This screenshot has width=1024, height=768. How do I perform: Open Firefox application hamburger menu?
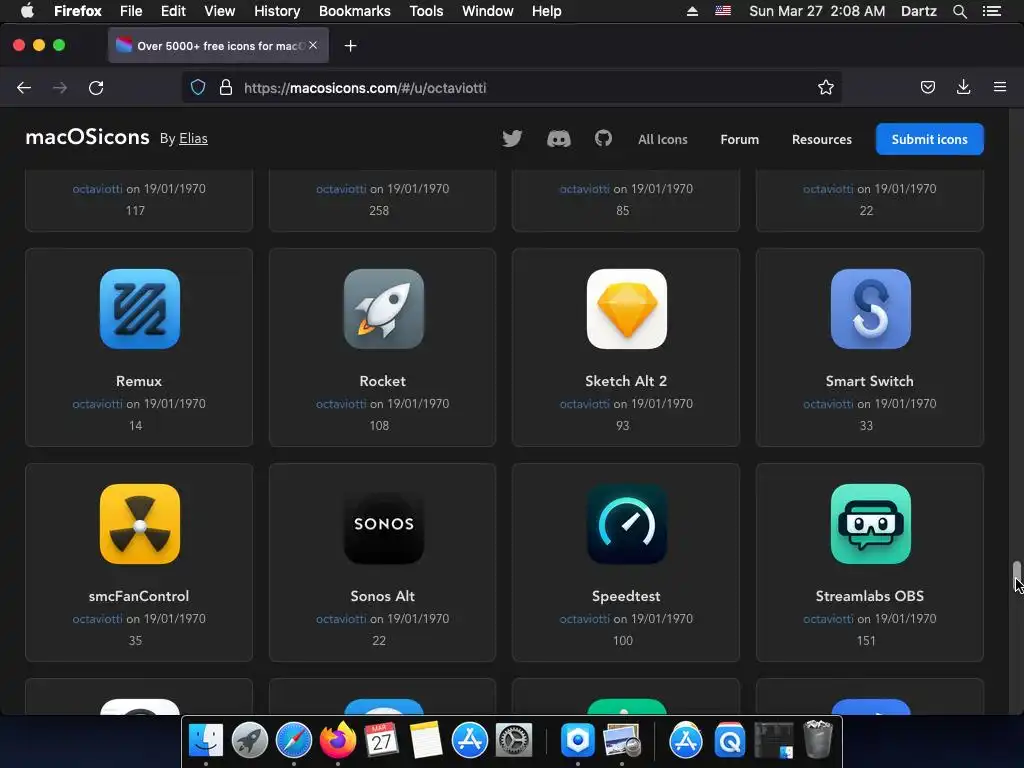pyautogui.click(x=1000, y=87)
